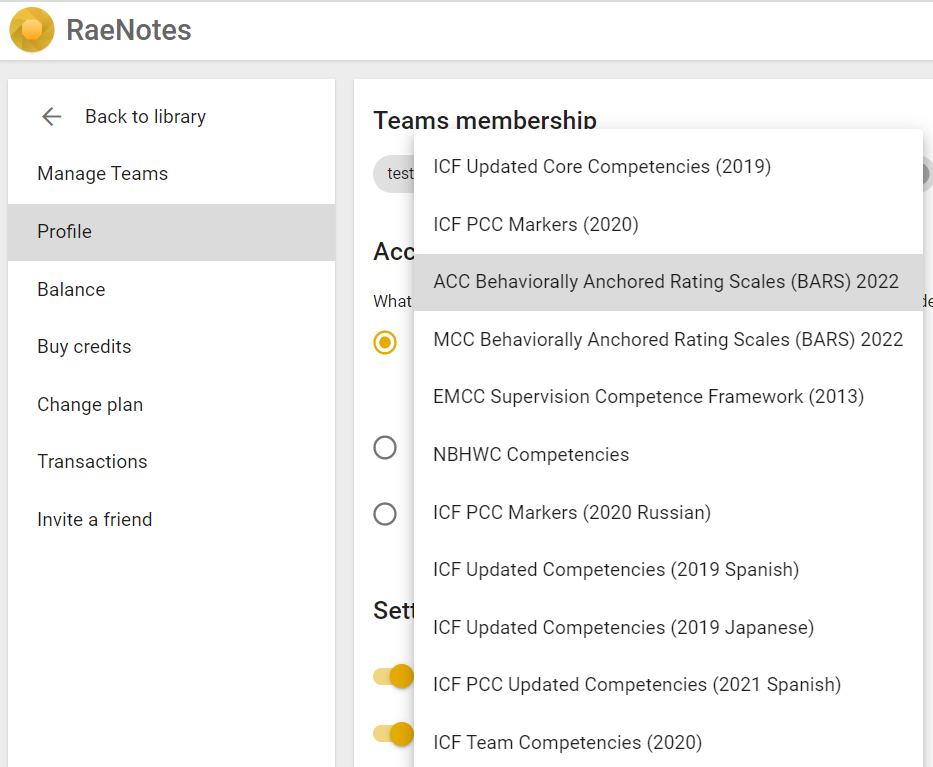
Task: Select the Profile sidebar item
Action: click(x=171, y=231)
